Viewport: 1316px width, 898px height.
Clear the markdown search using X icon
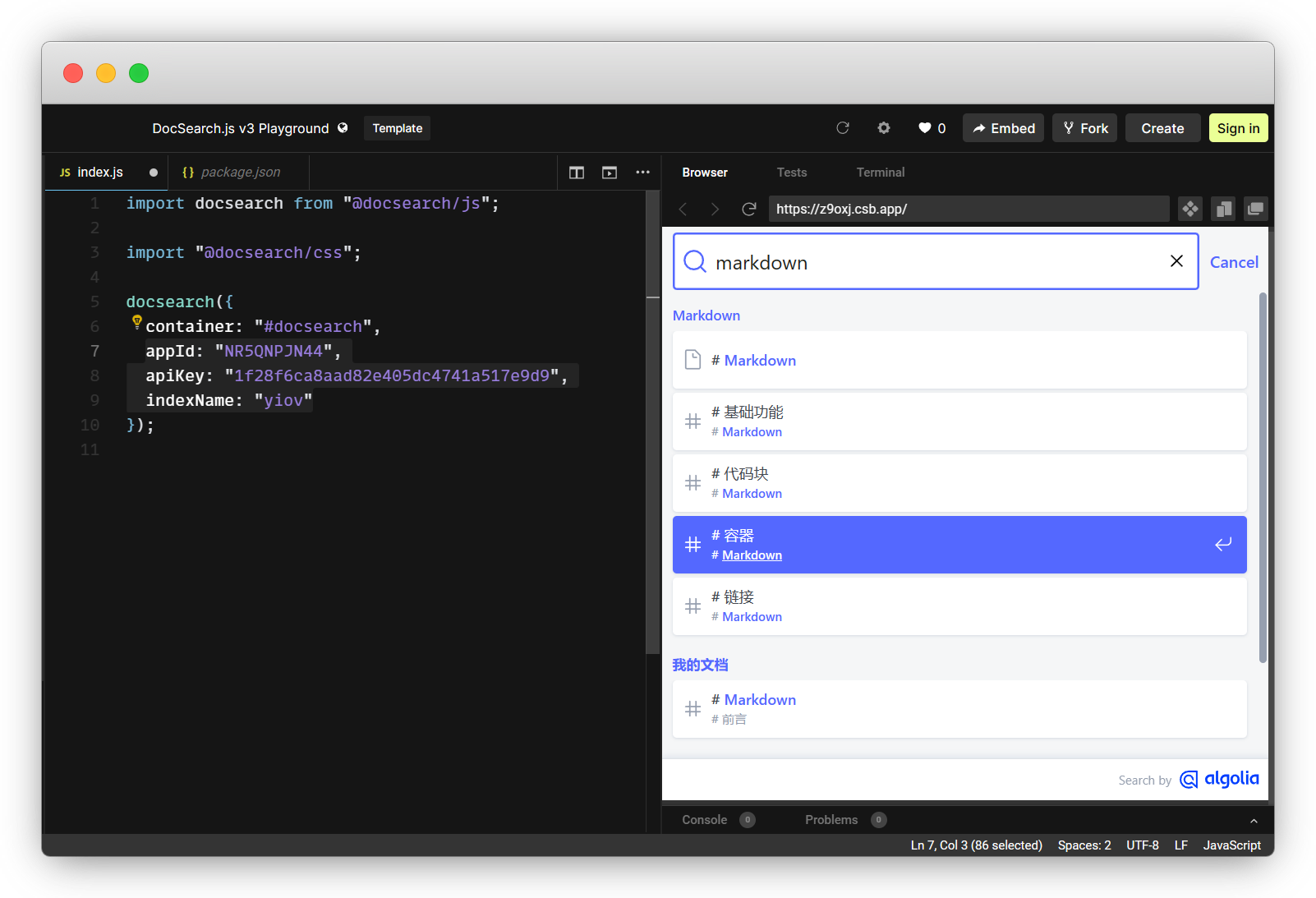(1176, 261)
